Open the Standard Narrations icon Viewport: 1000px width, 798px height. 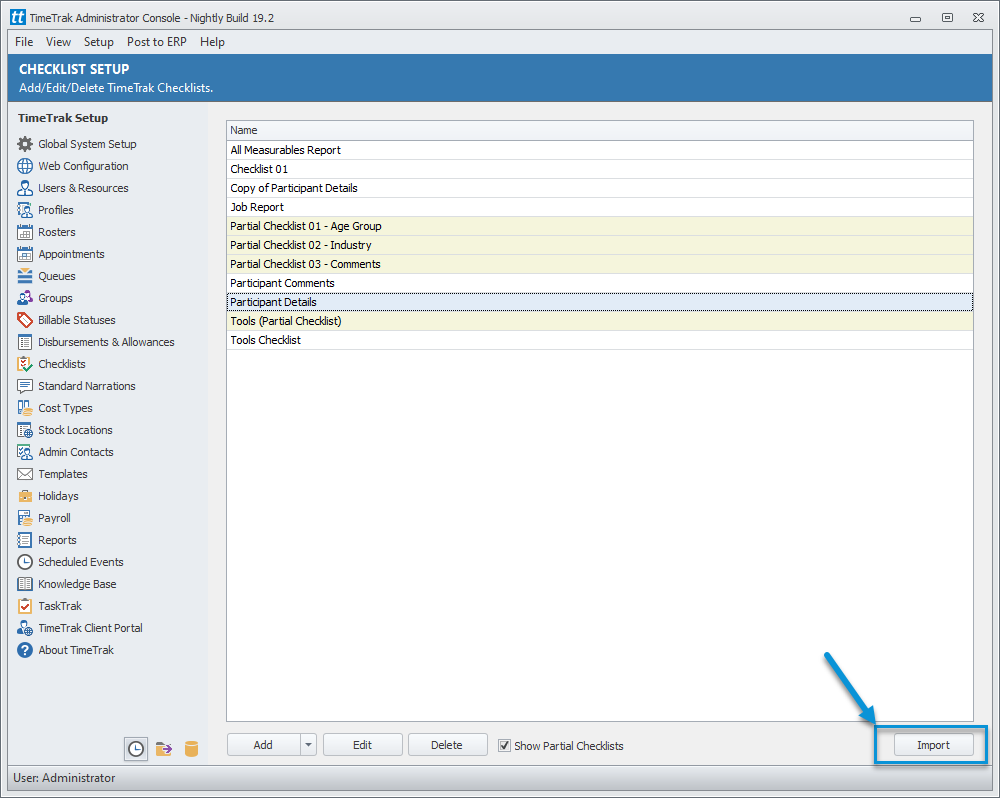(25, 386)
